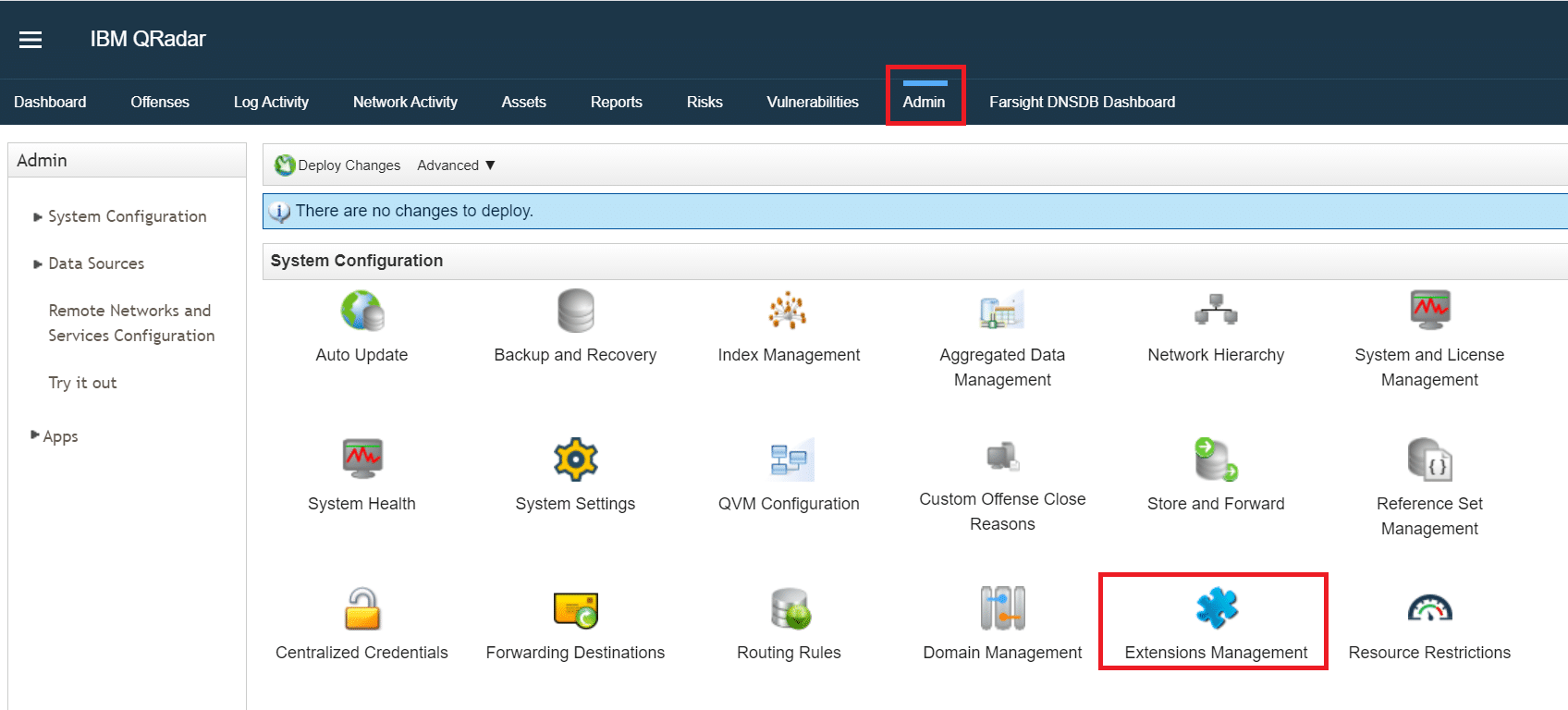Expand the Apps tree arrow
The height and width of the screenshot is (710, 1568).
pos(35,435)
